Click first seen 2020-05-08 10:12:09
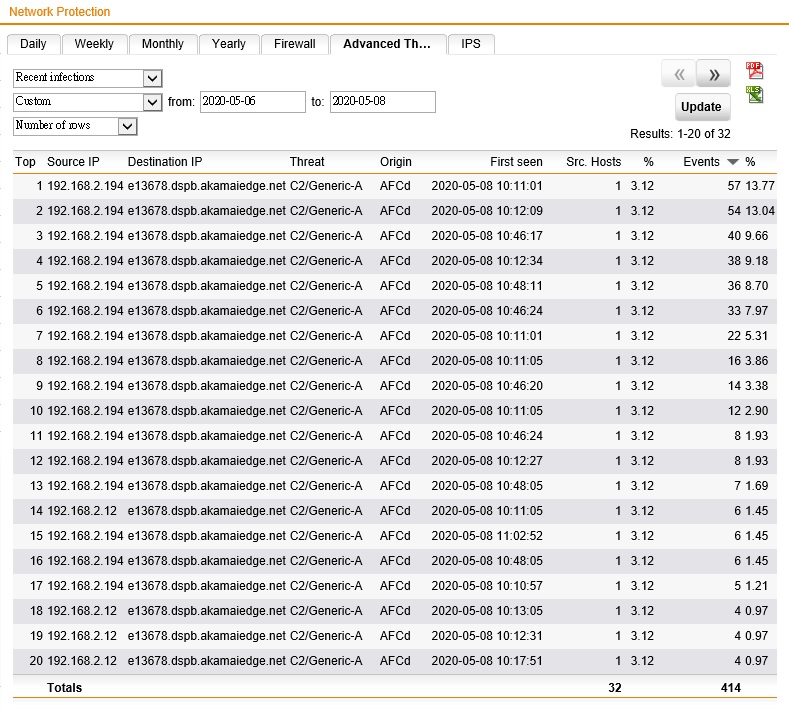 pos(487,211)
